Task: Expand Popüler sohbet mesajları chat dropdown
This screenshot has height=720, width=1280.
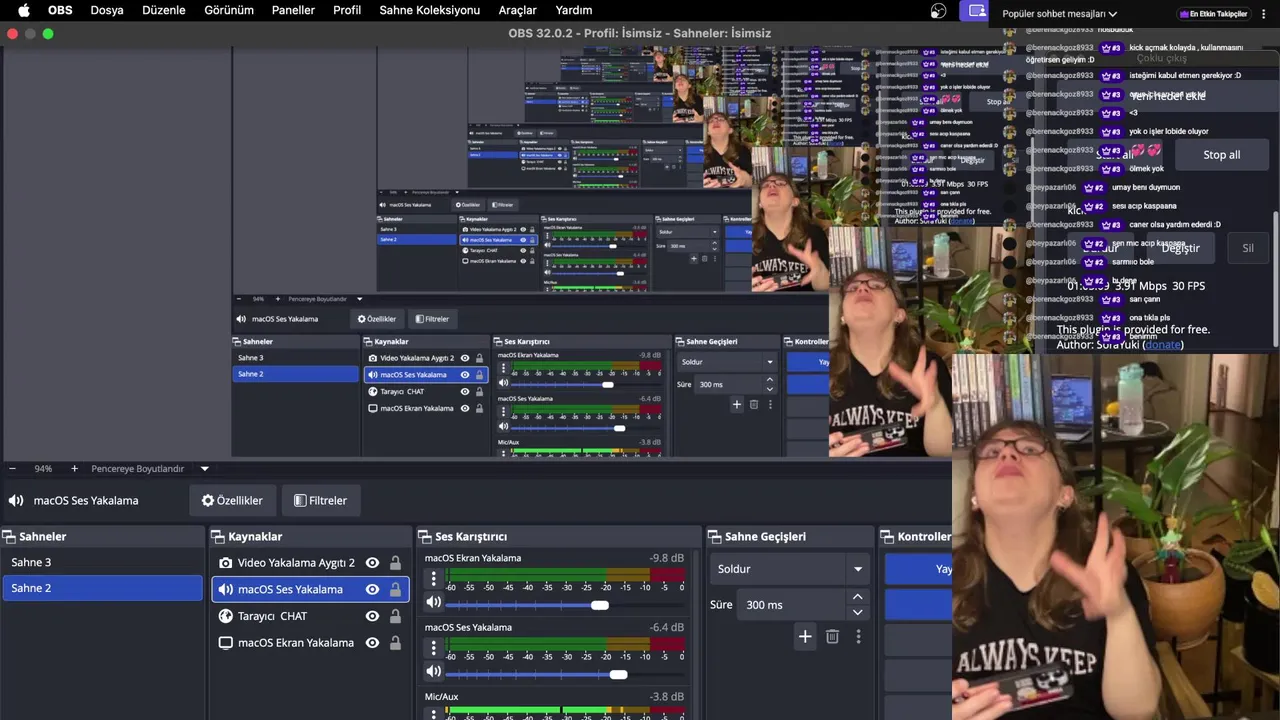Action: point(1112,14)
